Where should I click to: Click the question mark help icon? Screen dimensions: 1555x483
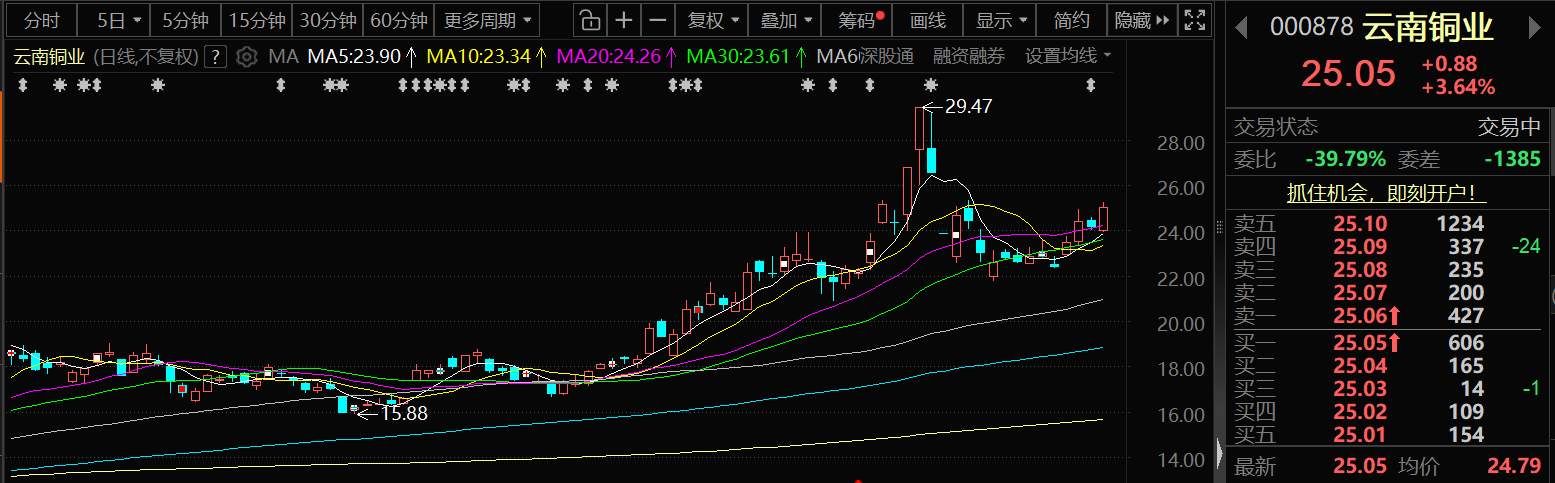point(215,57)
